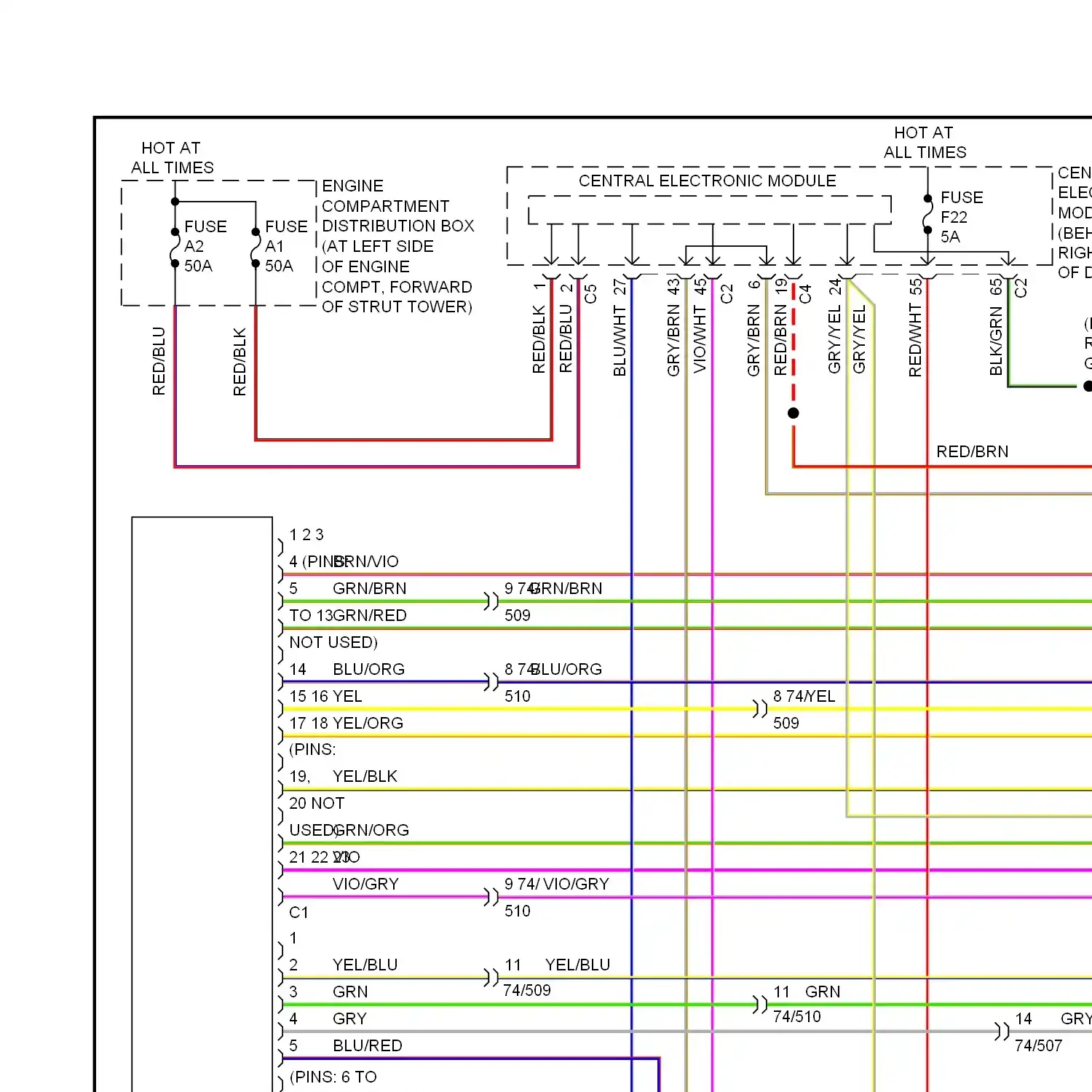Click the 8 74/YEL connector label

pos(804,696)
